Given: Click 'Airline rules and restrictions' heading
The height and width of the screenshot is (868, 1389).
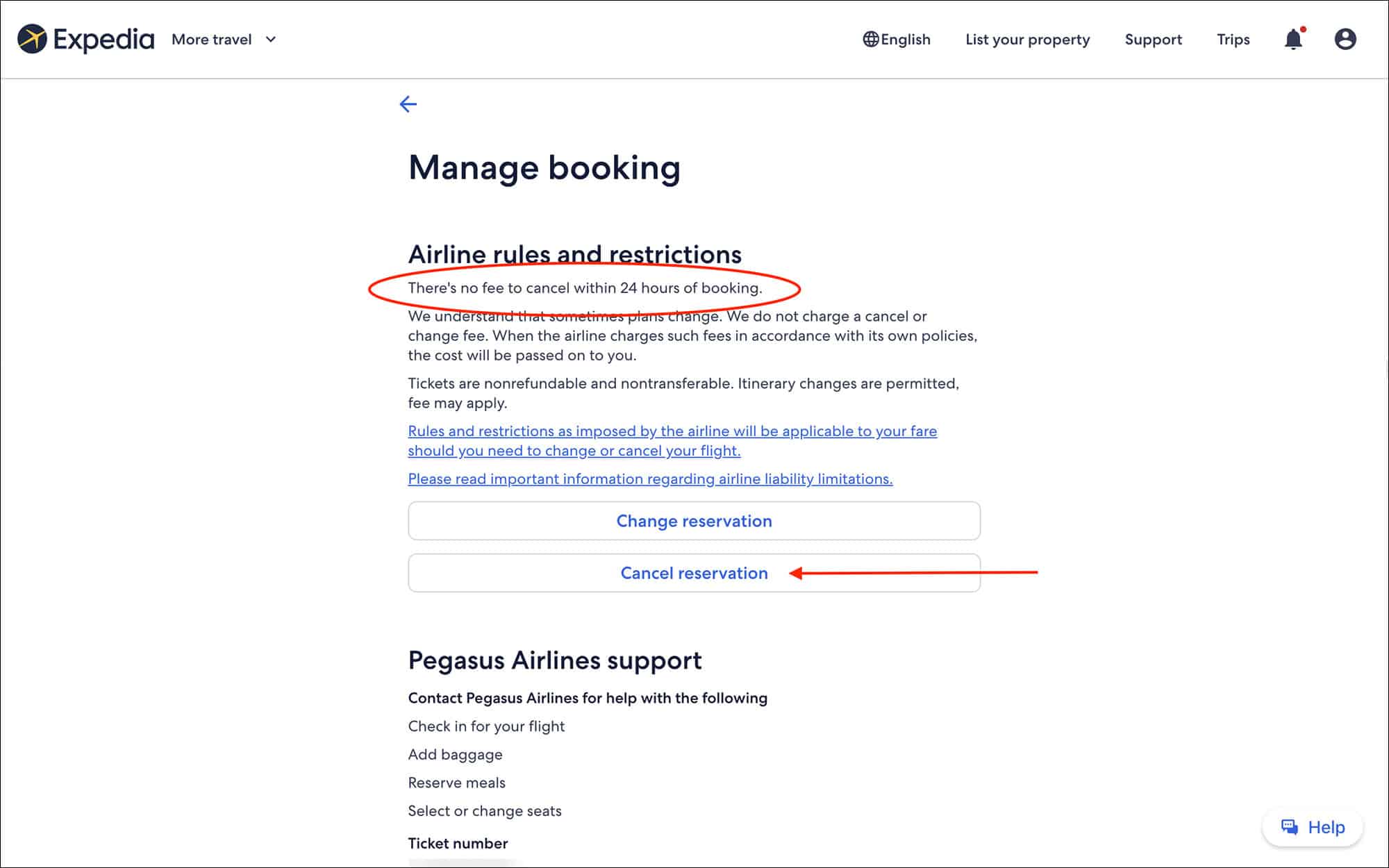Looking at the screenshot, I should coord(574,254).
